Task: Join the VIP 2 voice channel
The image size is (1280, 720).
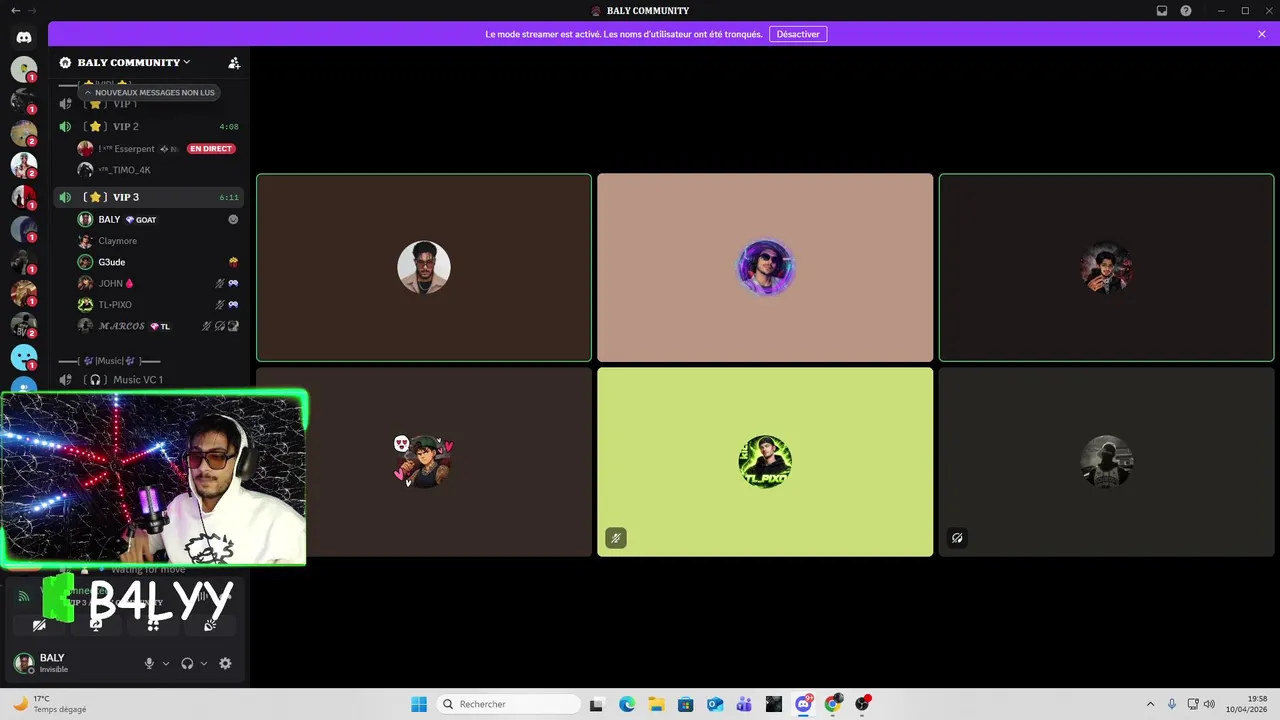Action: point(149,127)
